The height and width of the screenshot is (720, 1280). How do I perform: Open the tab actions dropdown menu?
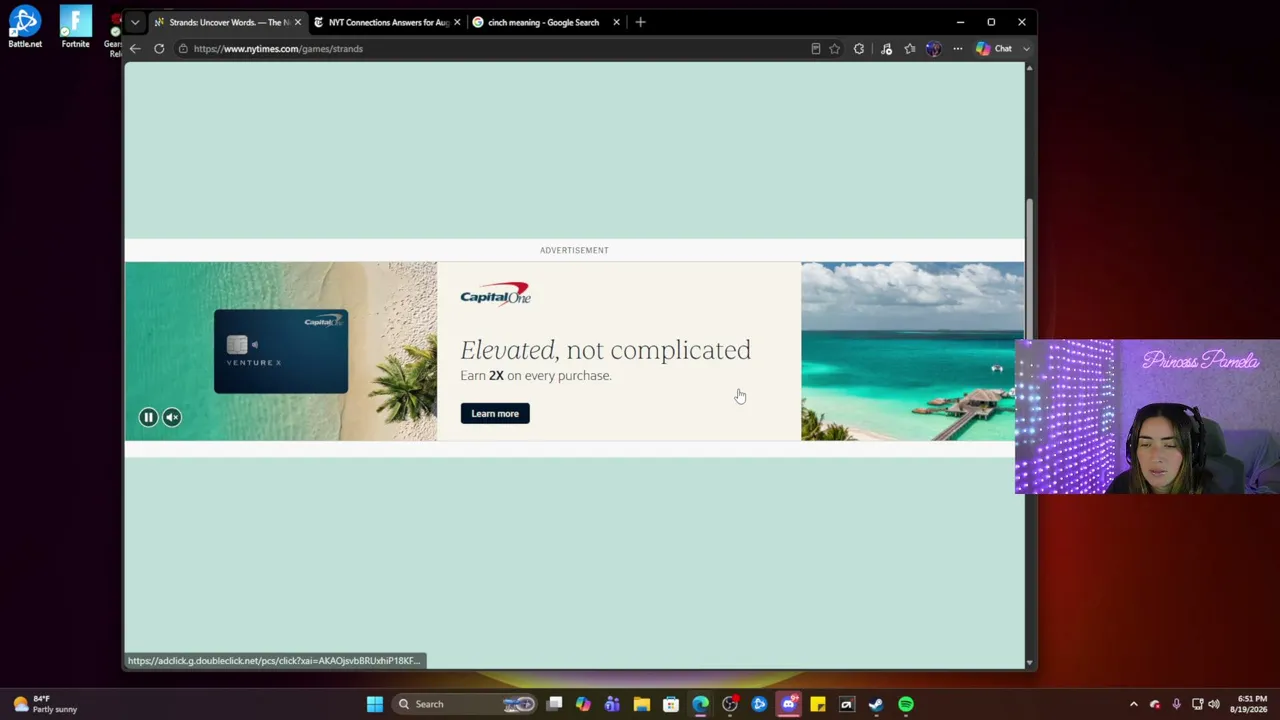[x=135, y=22]
